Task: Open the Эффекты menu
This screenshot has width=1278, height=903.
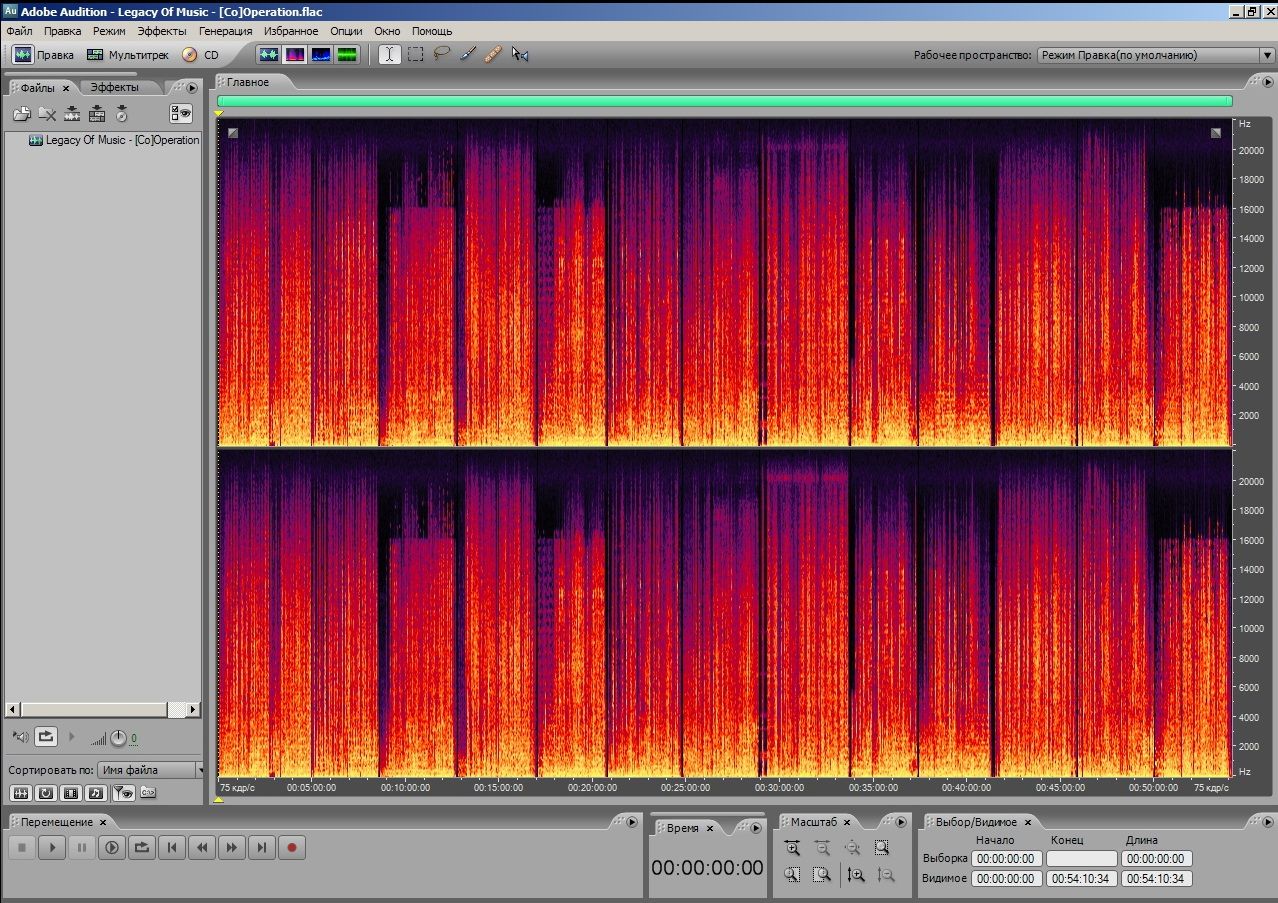Action: [x=161, y=31]
